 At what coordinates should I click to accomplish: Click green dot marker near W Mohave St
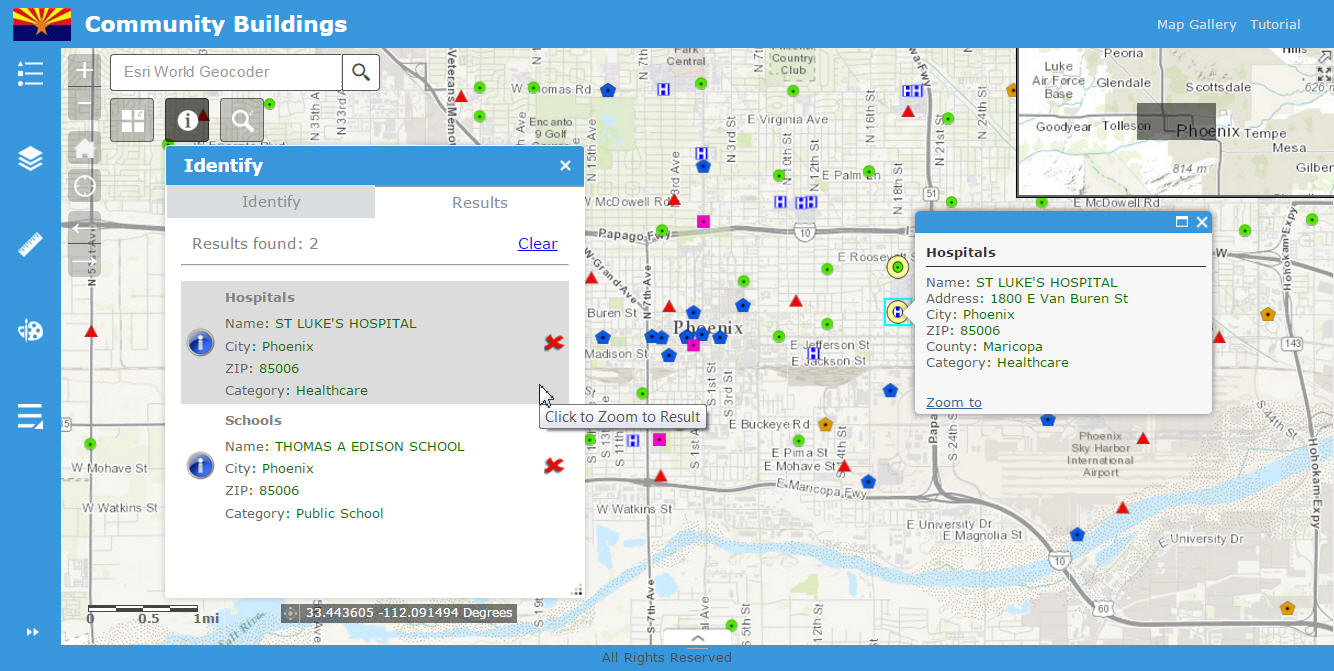point(90,443)
